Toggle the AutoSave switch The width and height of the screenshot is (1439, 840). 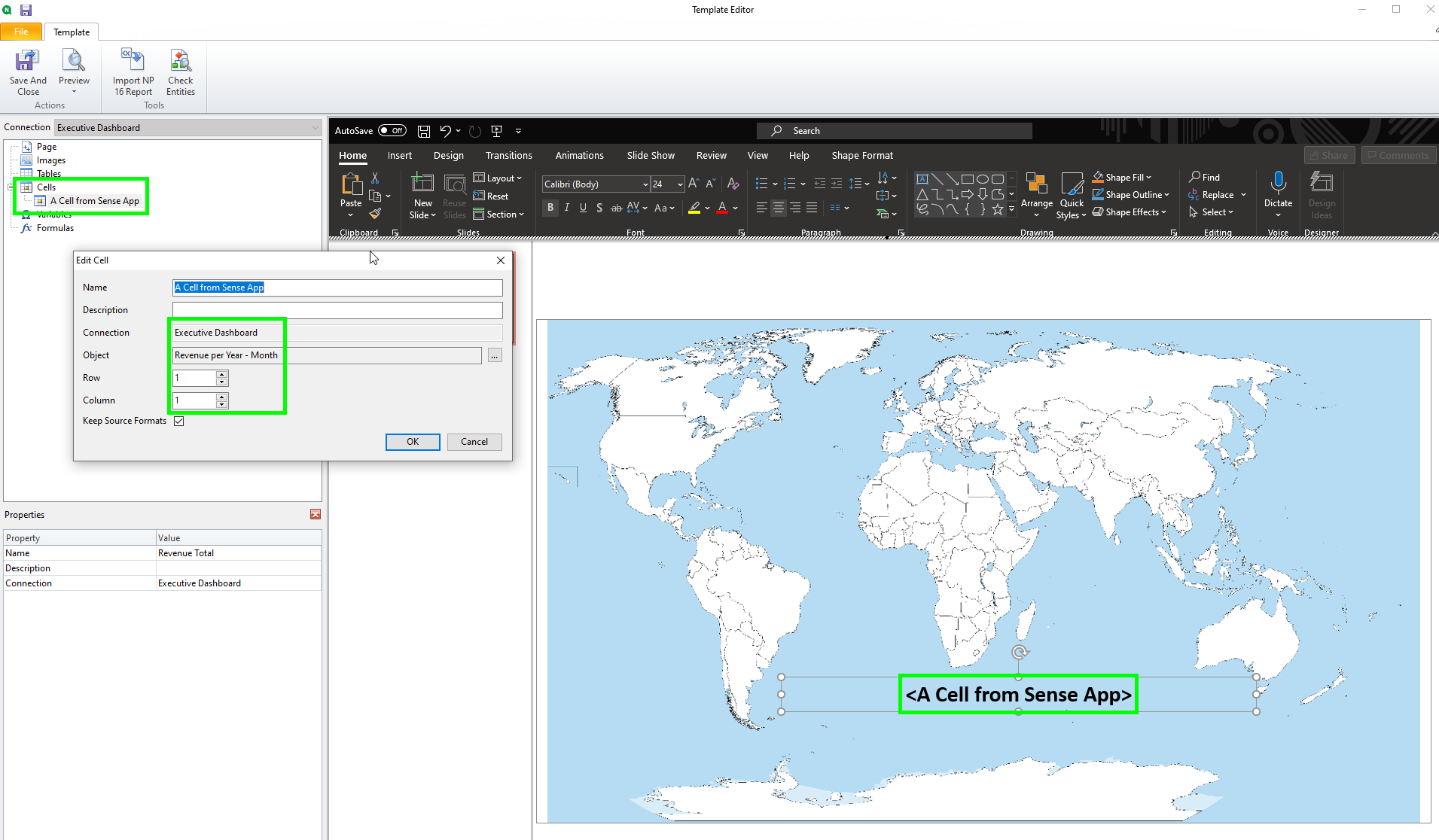tap(392, 131)
